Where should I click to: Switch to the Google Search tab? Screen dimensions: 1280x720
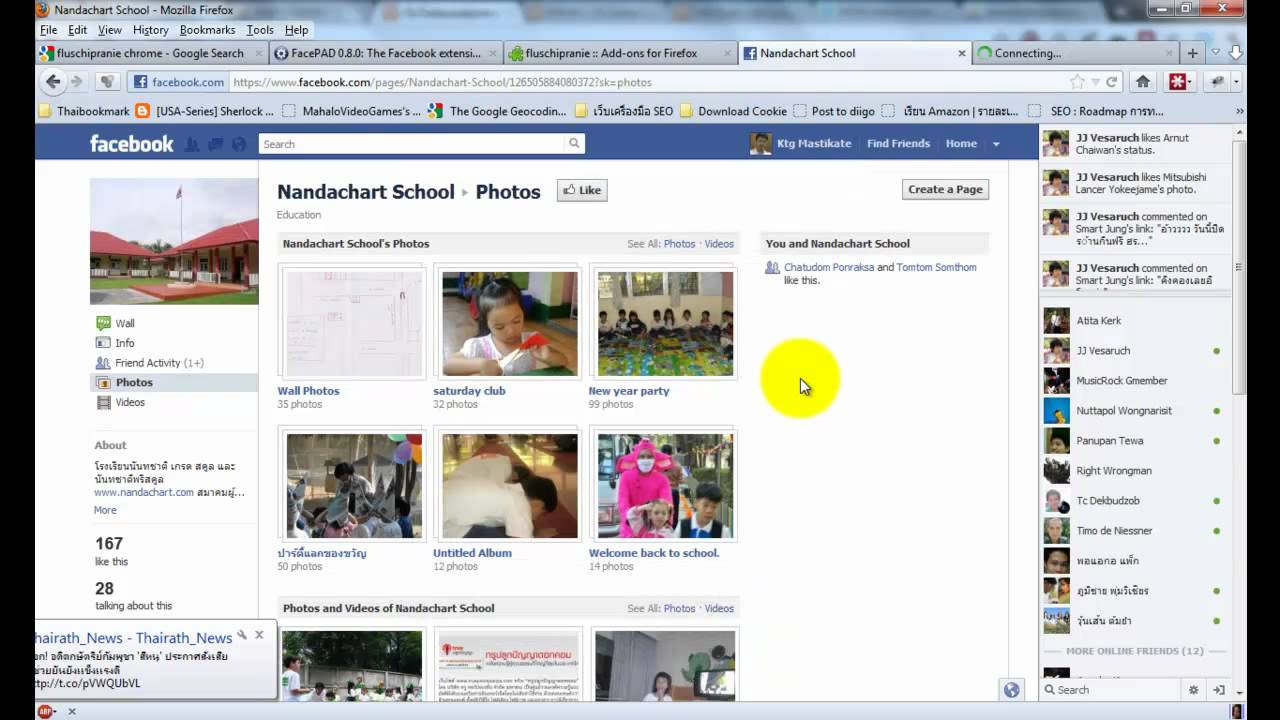click(151, 53)
